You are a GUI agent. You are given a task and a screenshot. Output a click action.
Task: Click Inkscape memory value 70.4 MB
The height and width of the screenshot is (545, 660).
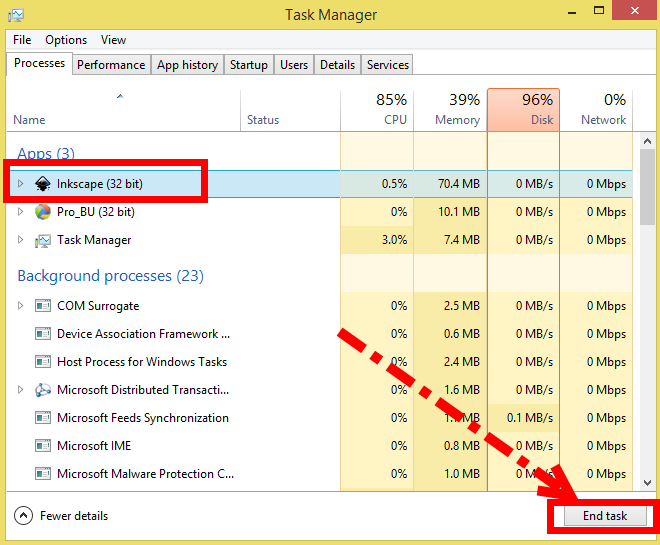459,184
